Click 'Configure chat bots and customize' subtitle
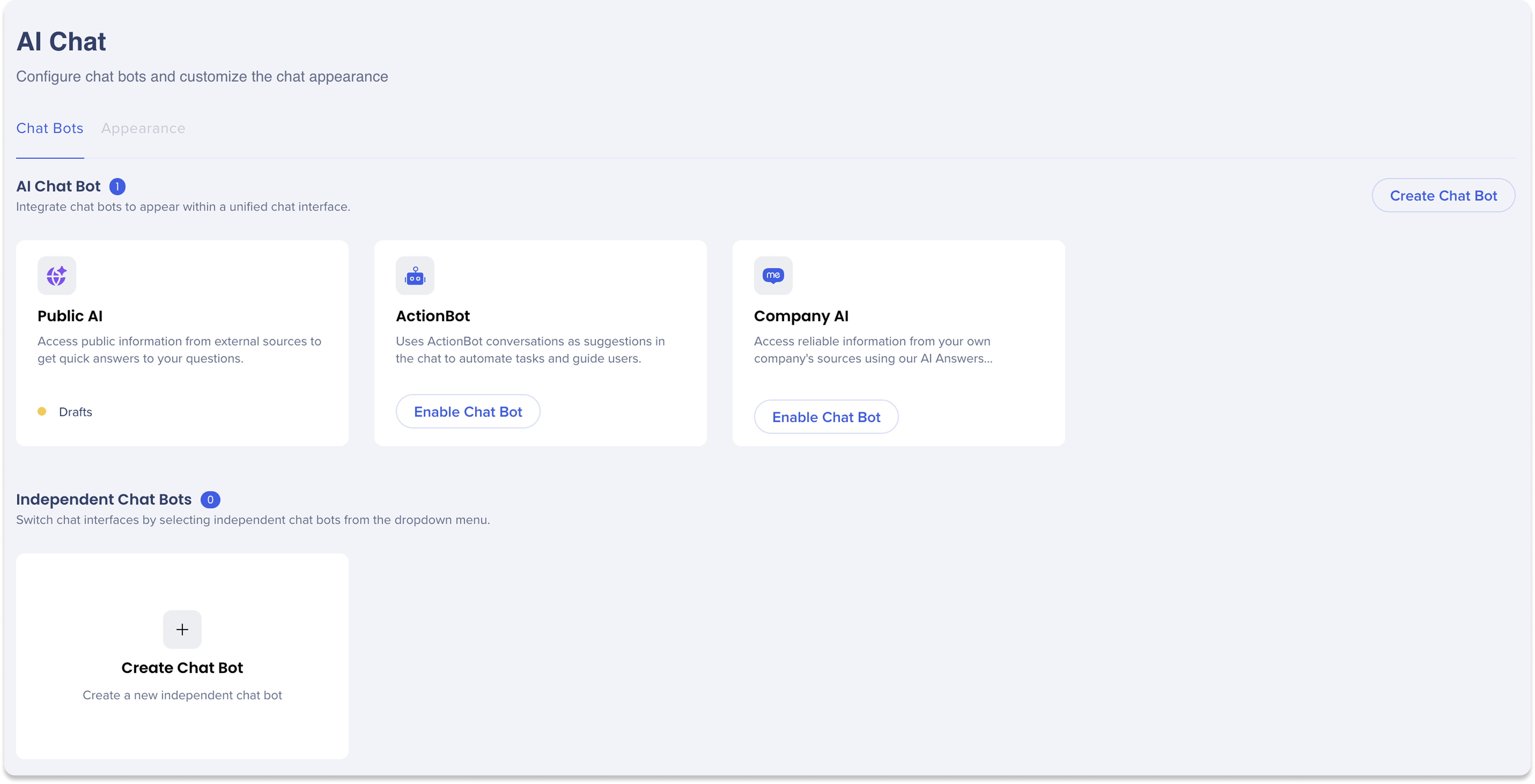This screenshot has height=784, width=1535. [202, 77]
